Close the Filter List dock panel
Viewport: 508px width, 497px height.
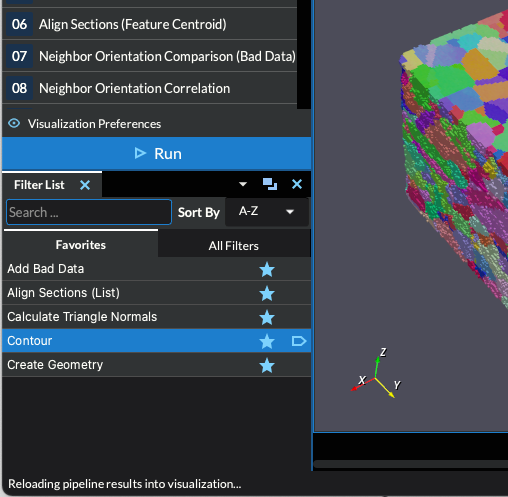[x=297, y=184]
